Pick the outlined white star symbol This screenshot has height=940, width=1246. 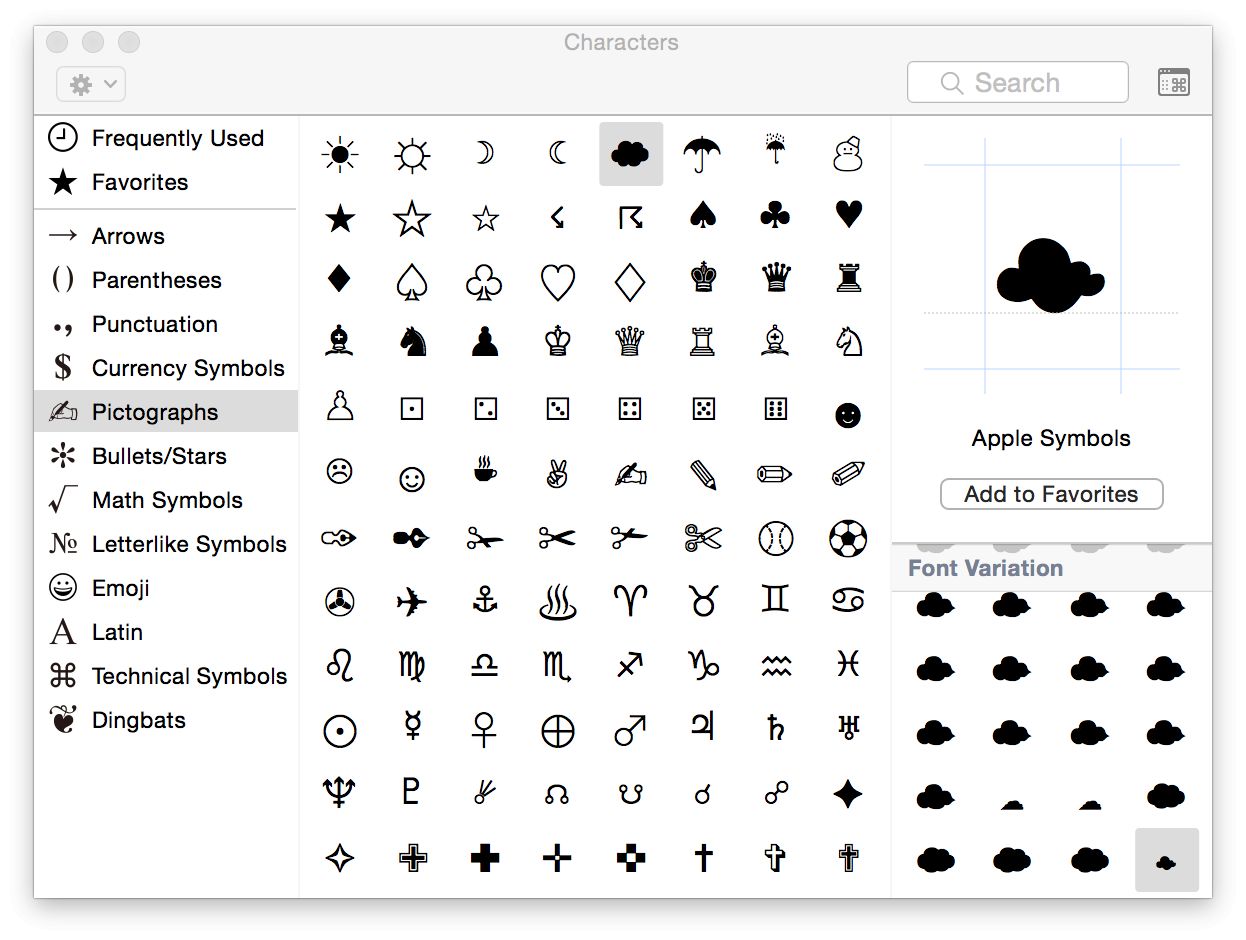coord(412,217)
